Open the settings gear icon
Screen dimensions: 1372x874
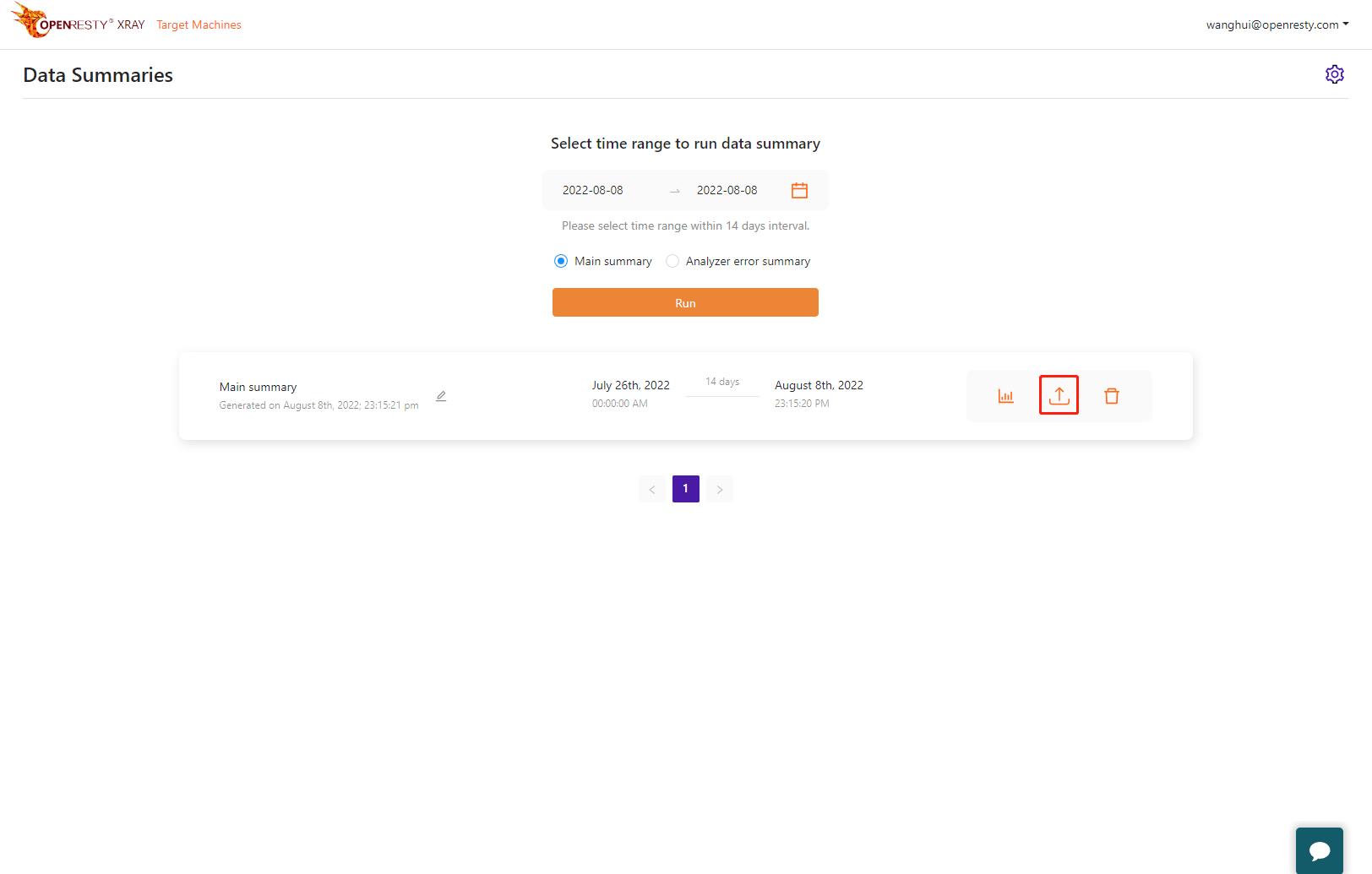click(x=1334, y=74)
